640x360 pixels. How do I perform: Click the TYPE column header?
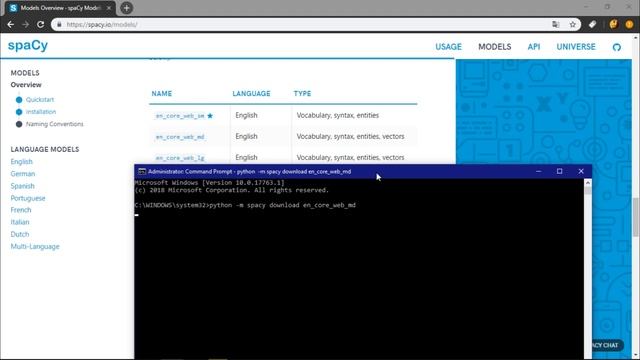[x=302, y=93]
